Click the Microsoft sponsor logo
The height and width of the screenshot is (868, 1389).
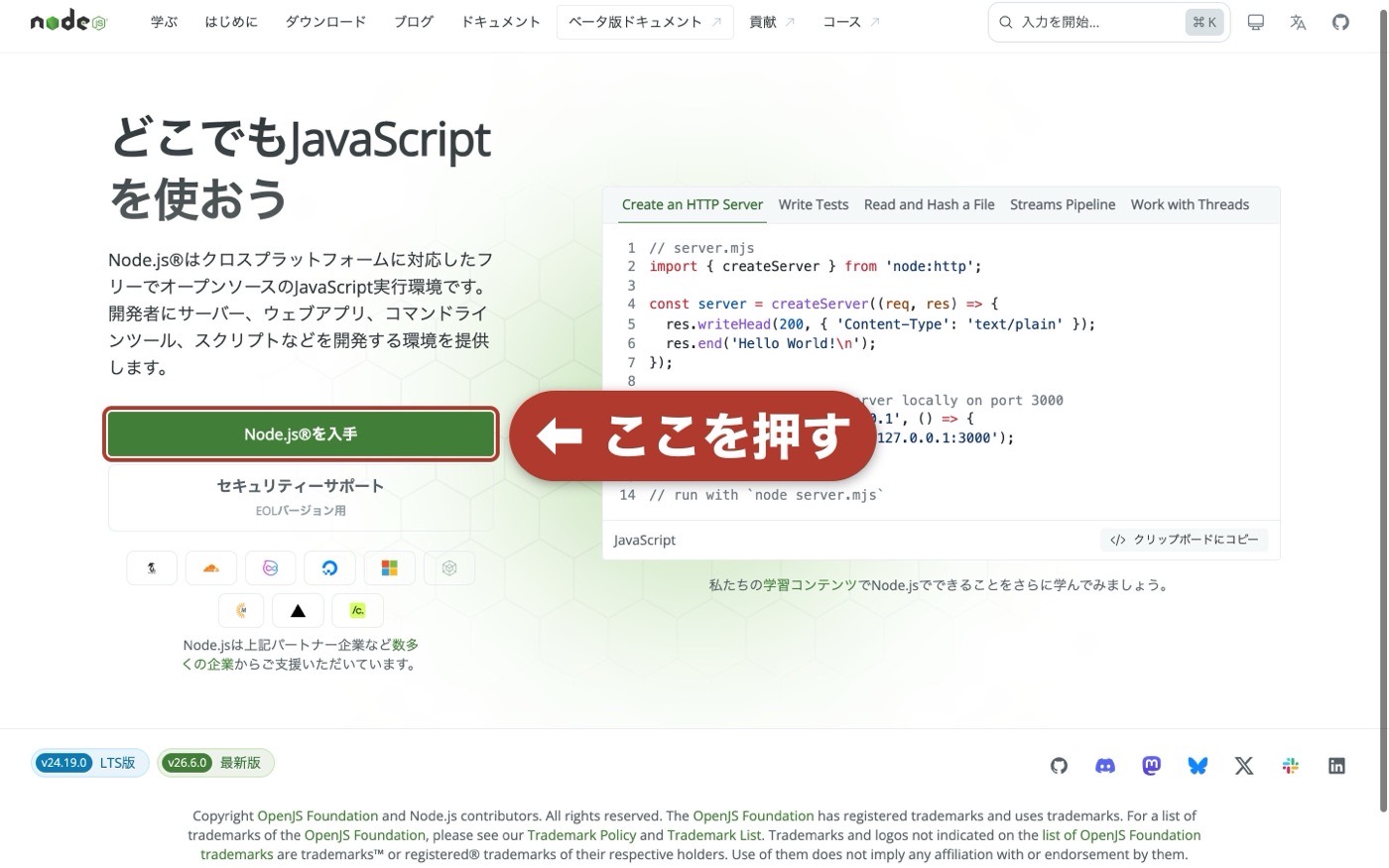[390, 568]
